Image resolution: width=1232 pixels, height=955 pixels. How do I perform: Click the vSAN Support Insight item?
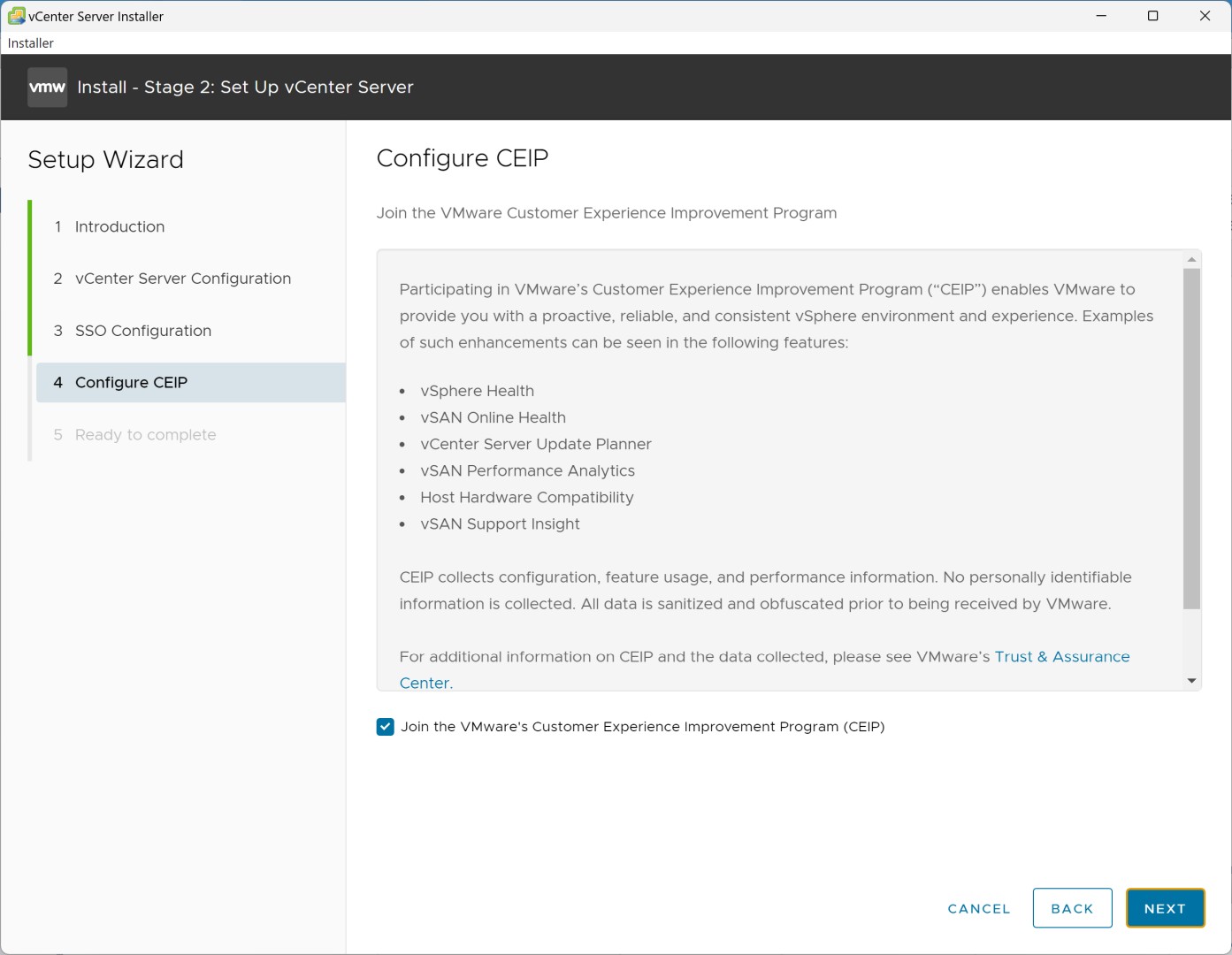coord(501,523)
